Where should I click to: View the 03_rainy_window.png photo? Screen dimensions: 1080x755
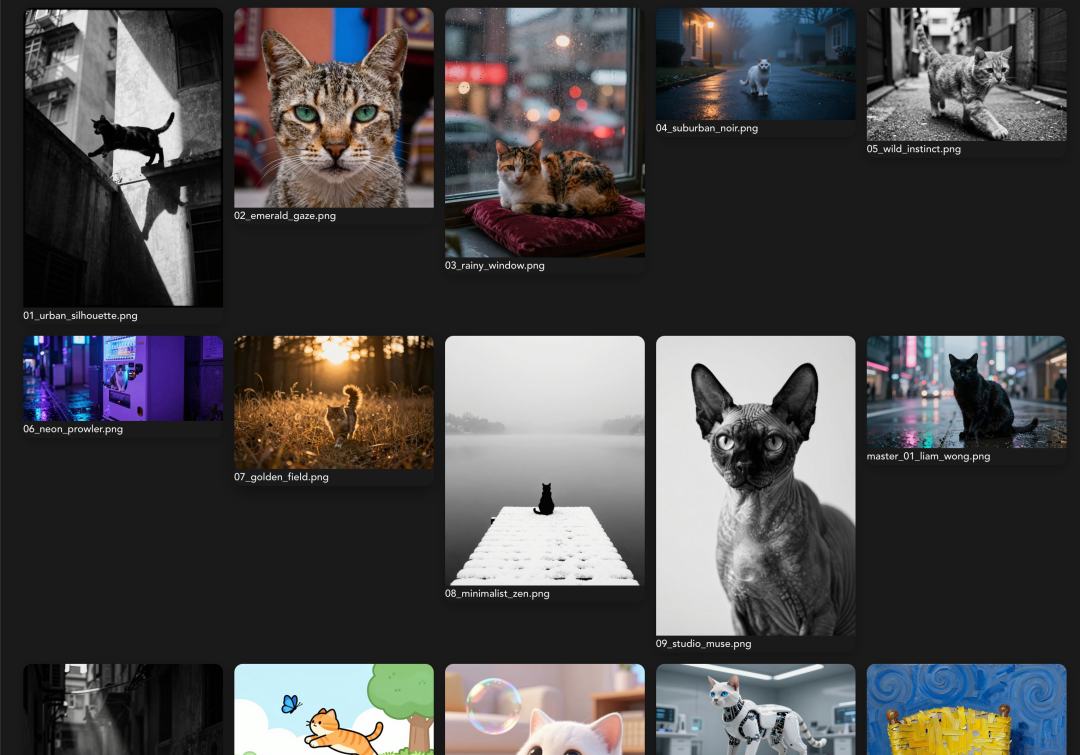[x=545, y=132]
